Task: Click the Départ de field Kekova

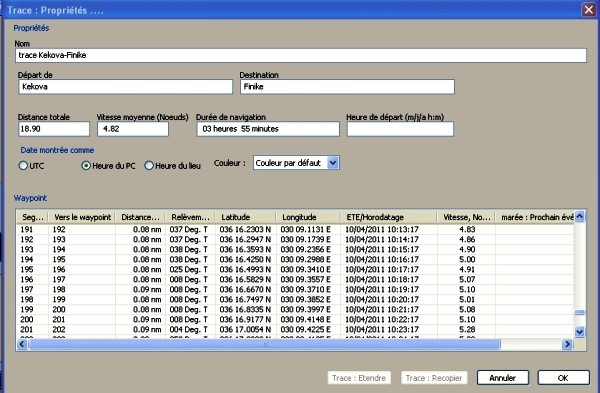Action: pyautogui.click(x=125, y=86)
